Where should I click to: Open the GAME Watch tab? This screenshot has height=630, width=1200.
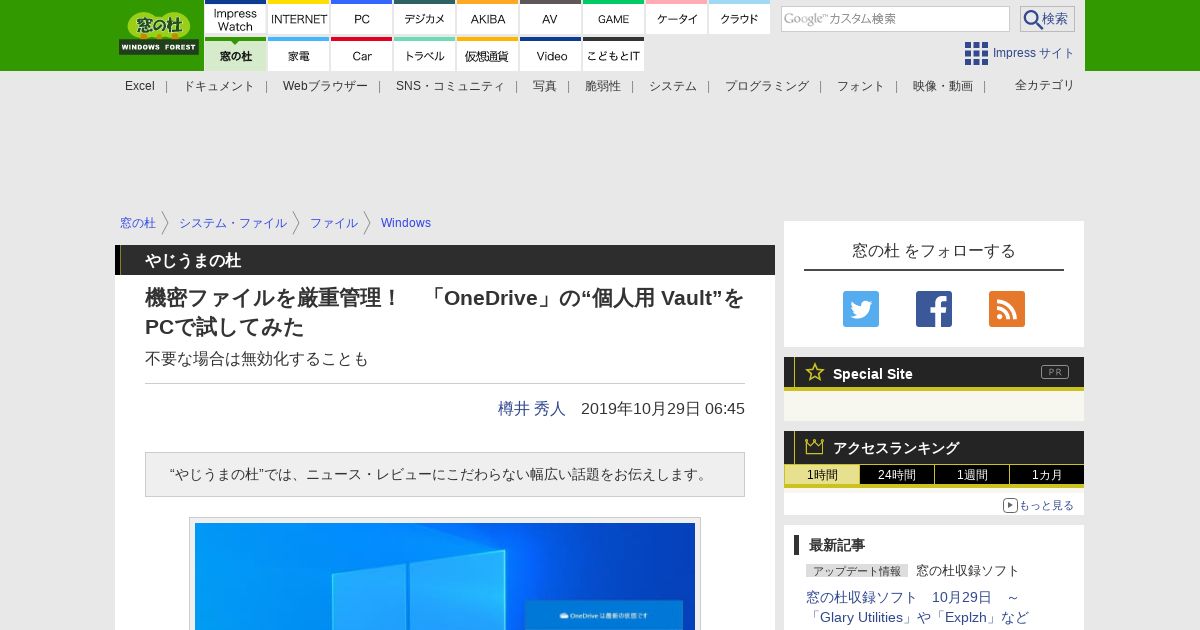(613, 18)
